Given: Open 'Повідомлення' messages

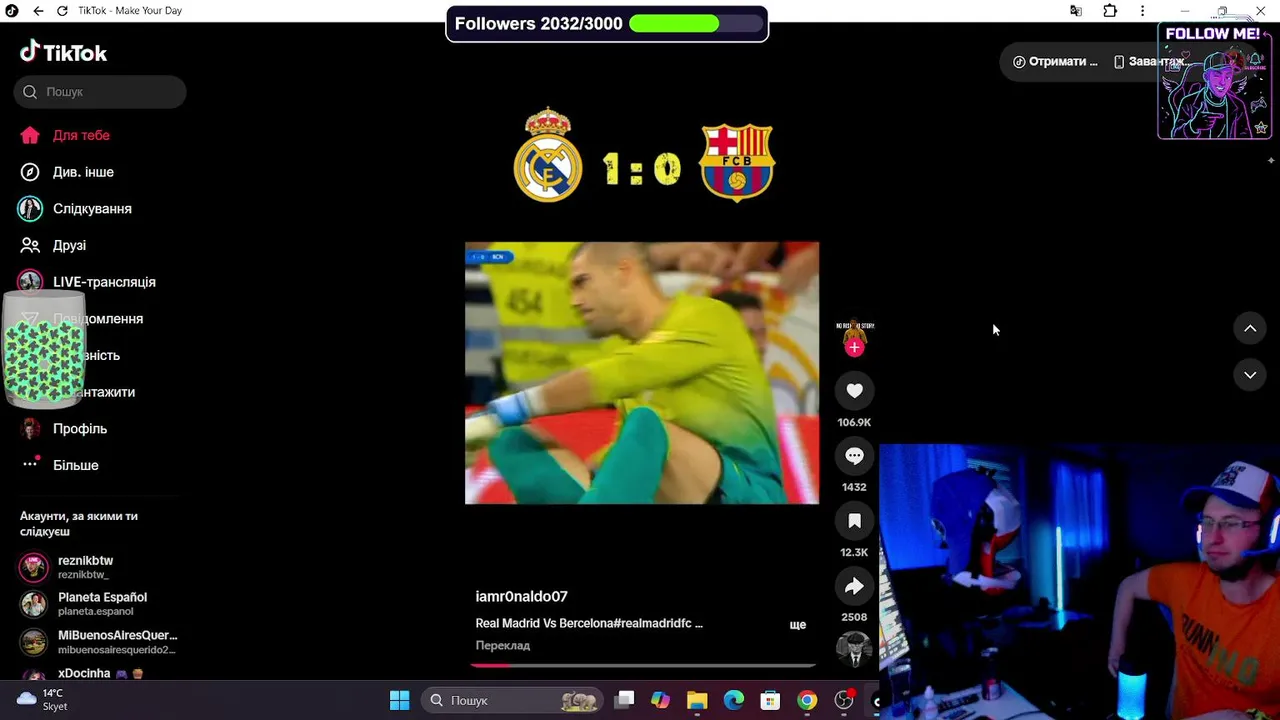Looking at the screenshot, I should click(98, 319).
